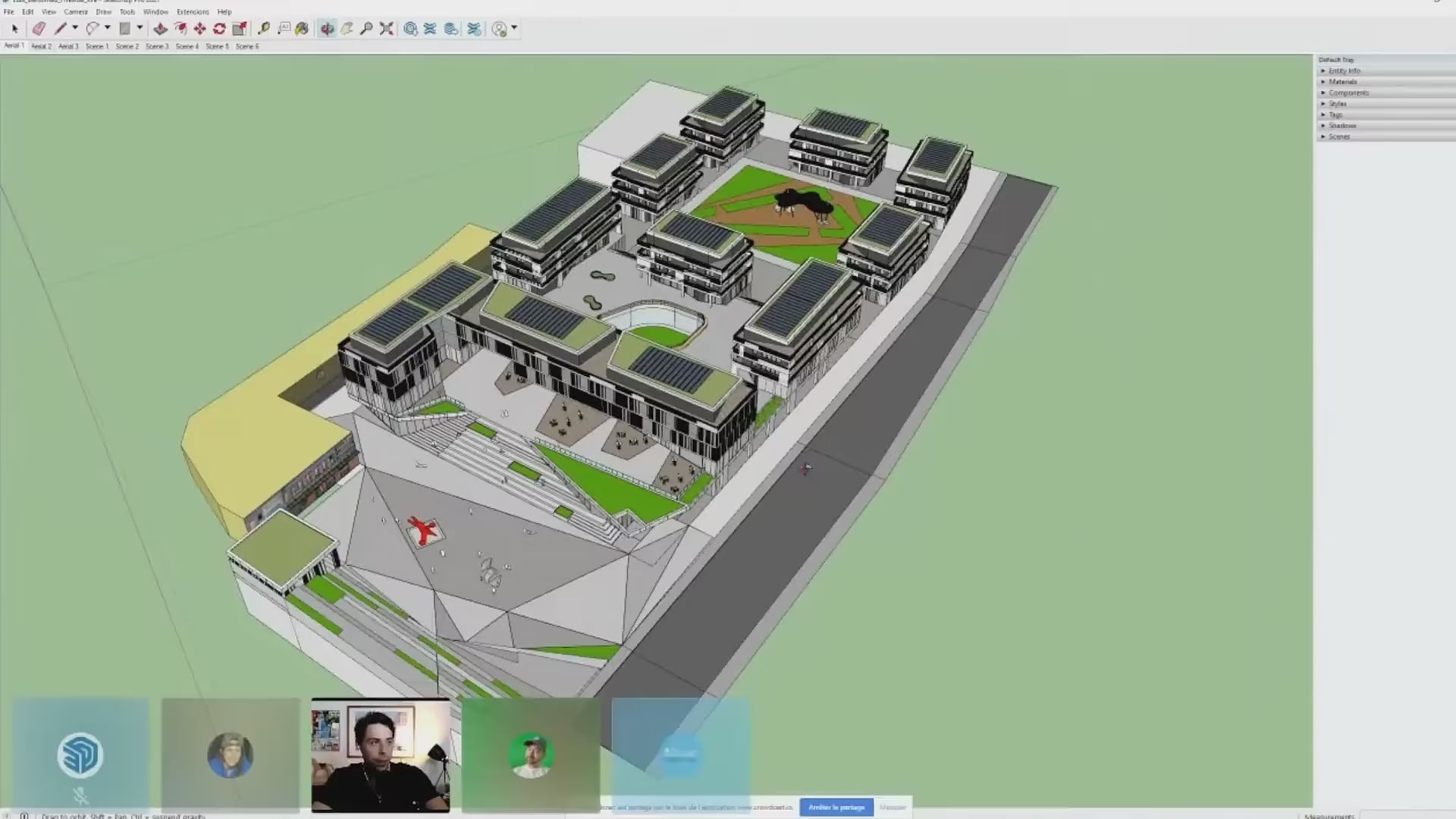Open the Window menu

(x=155, y=12)
